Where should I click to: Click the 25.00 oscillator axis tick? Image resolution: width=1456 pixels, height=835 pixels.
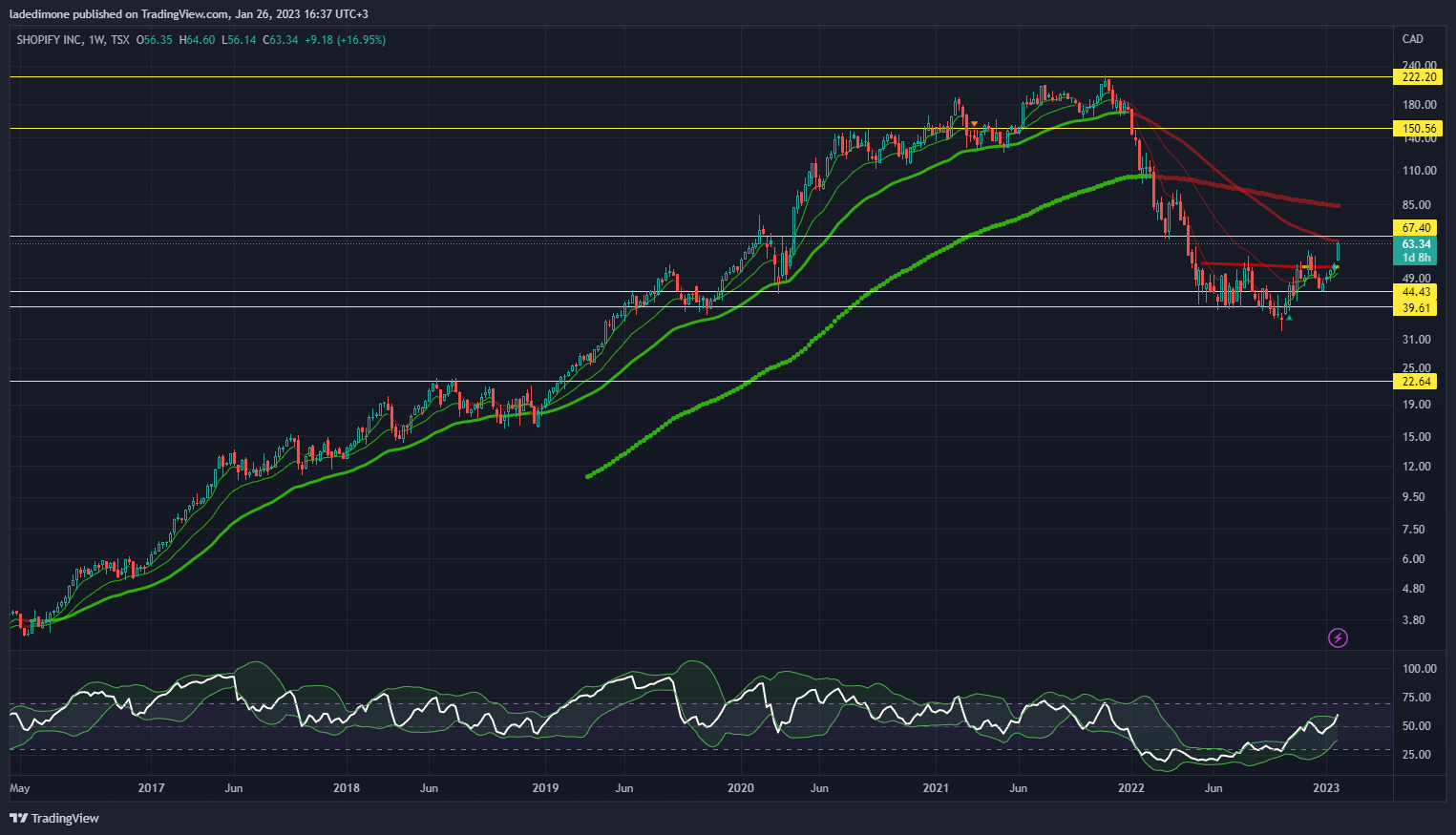pyautogui.click(x=1416, y=755)
